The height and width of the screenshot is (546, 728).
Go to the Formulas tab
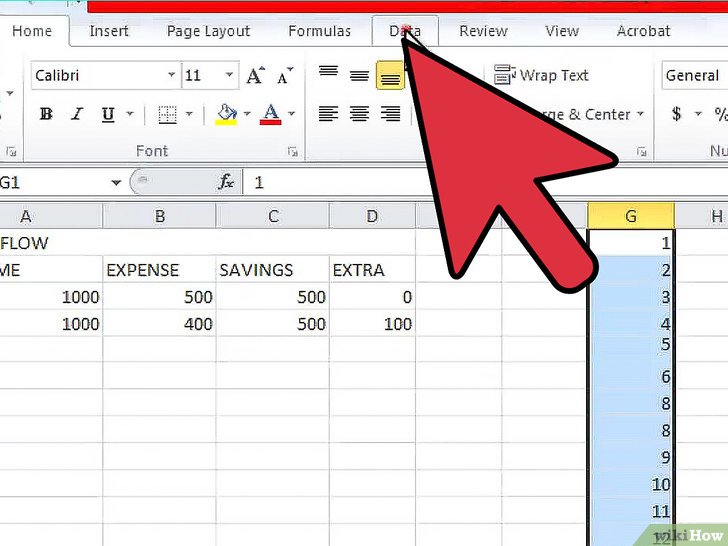point(319,31)
